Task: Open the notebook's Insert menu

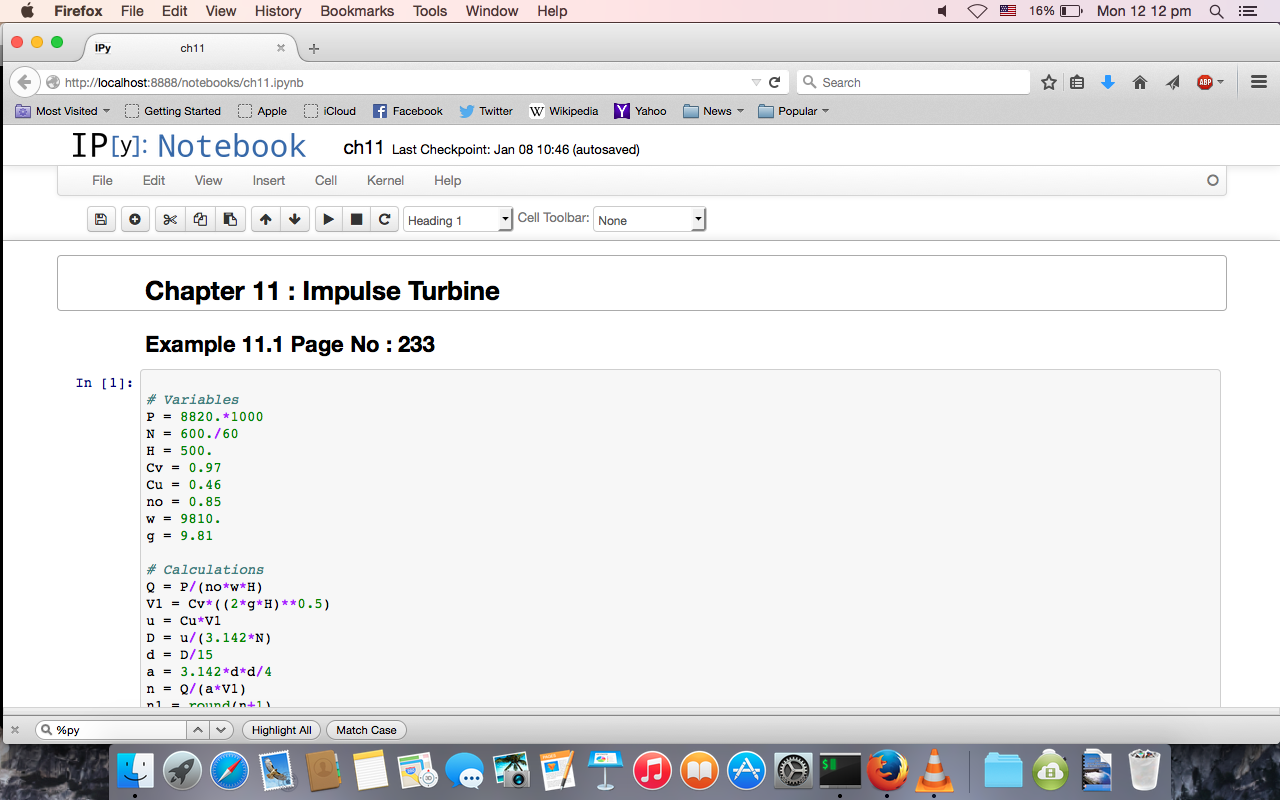Action: pyautogui.click(x=268, y=180)
